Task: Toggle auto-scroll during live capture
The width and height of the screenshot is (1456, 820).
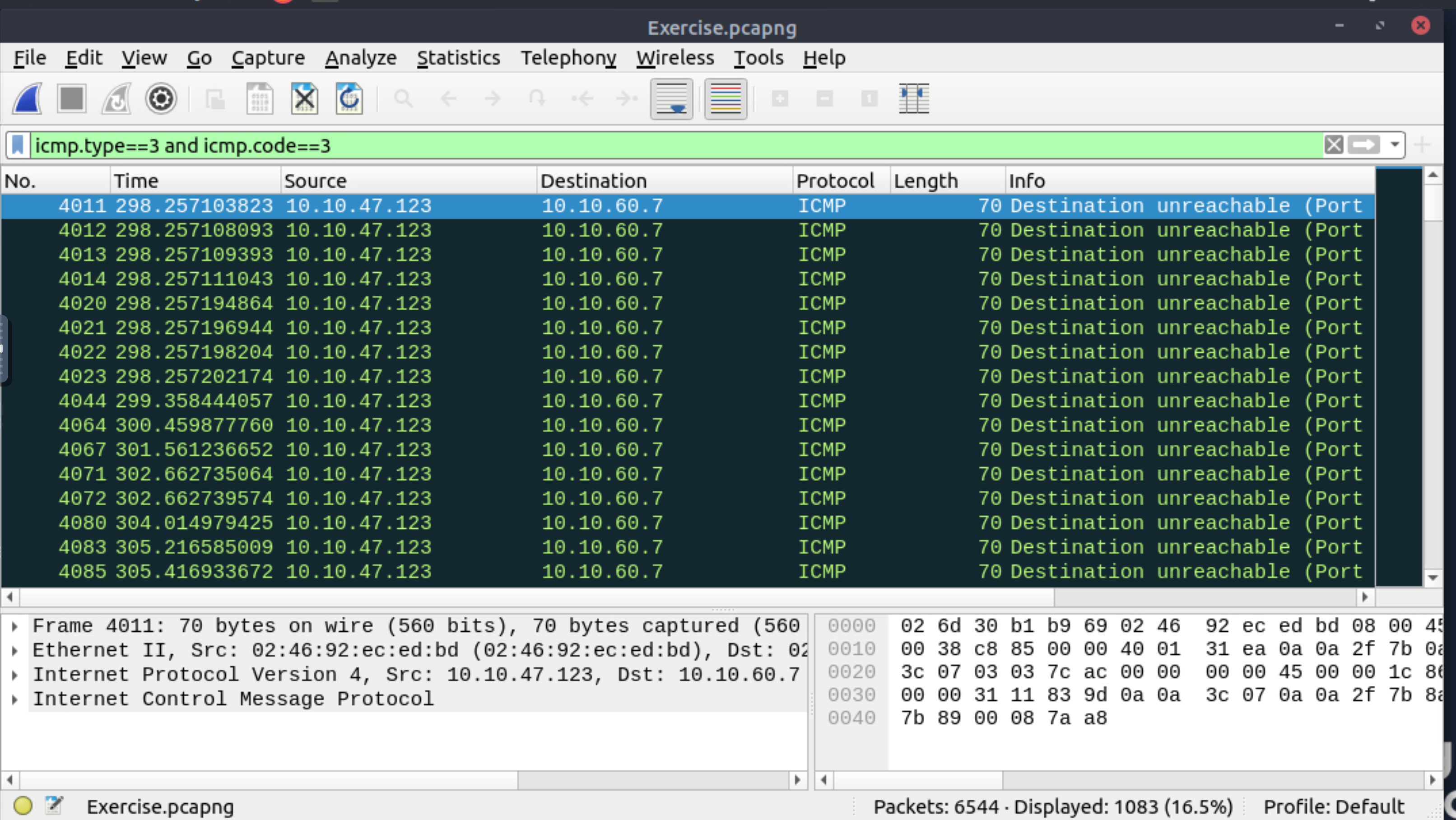Action: (671, 99)
